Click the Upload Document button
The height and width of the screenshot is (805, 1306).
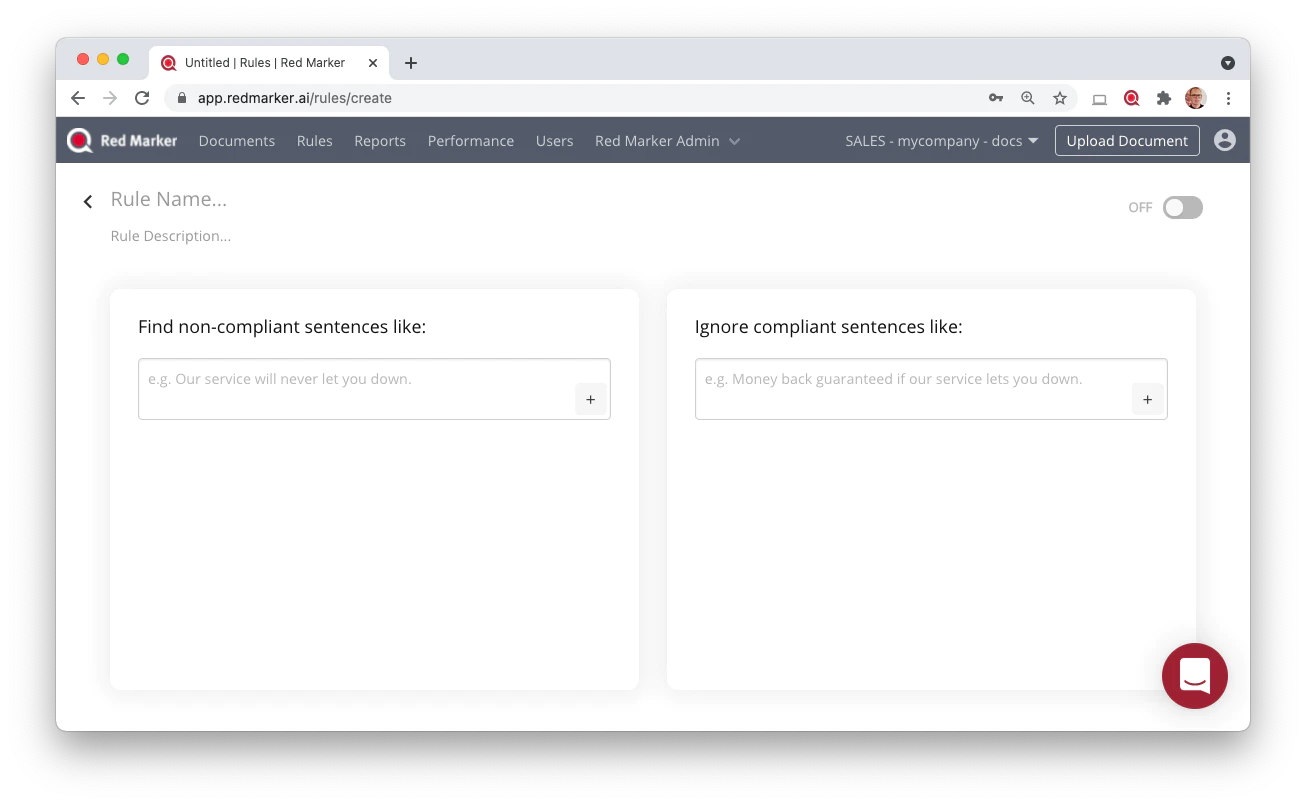pos(1127,141)
